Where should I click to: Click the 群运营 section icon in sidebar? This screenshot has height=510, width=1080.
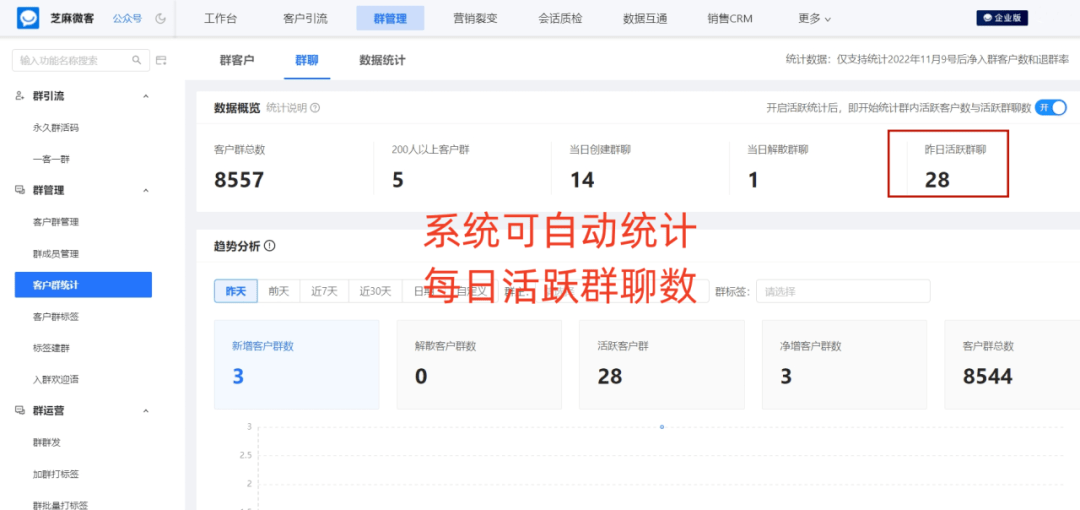tap(20, 410)
